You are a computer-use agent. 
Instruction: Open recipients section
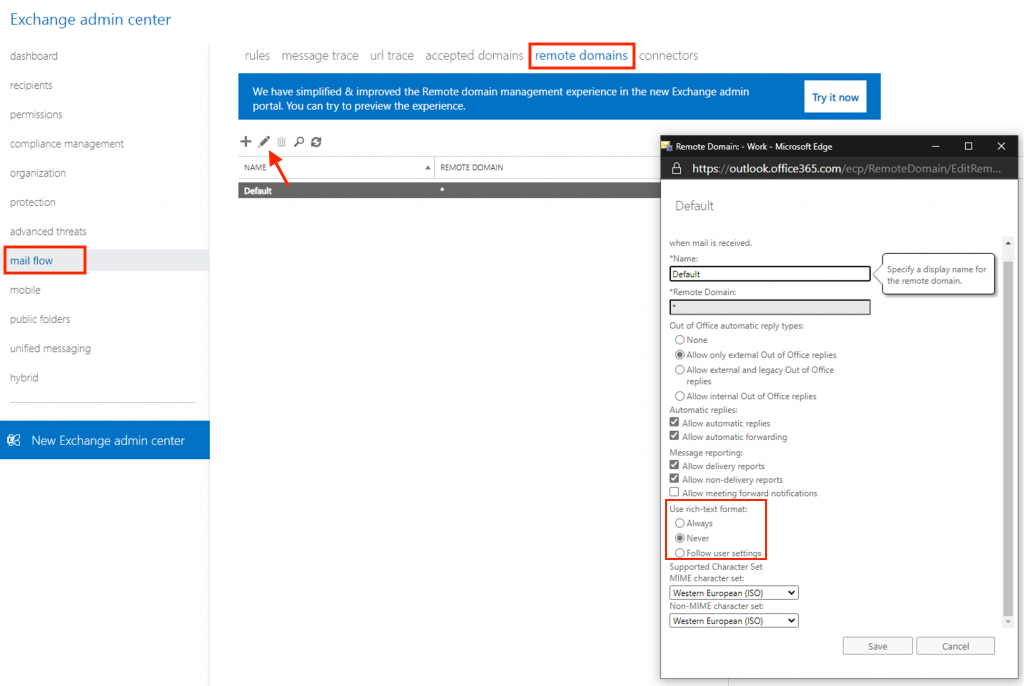pos(31,86)
